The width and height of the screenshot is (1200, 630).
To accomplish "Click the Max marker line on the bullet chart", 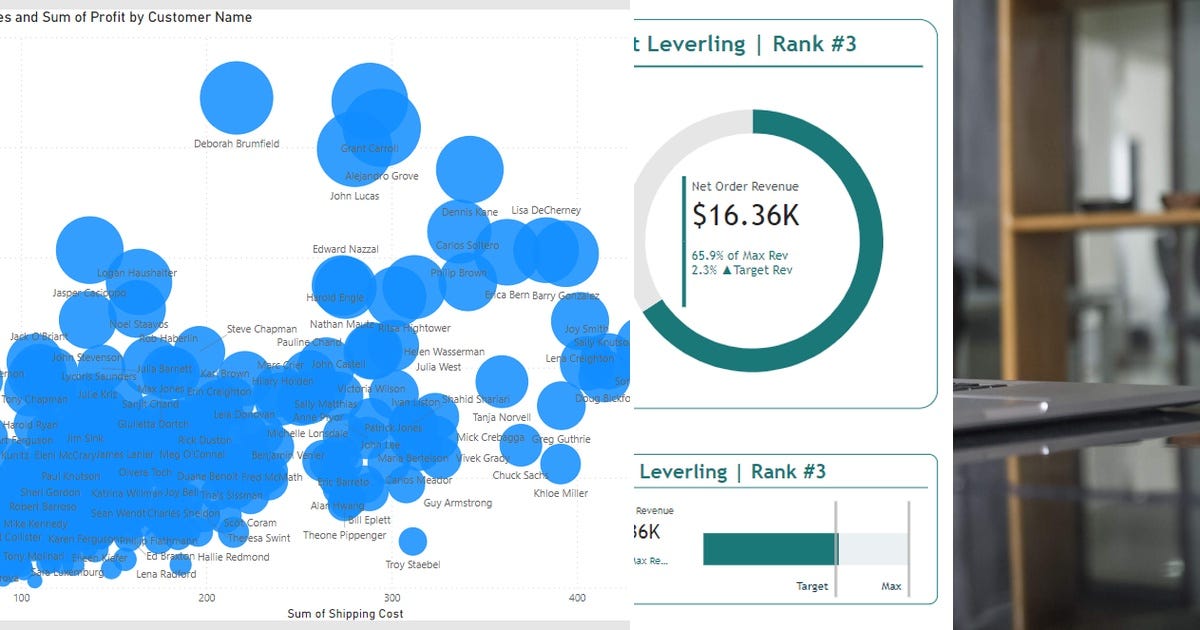I will (908, 547).
